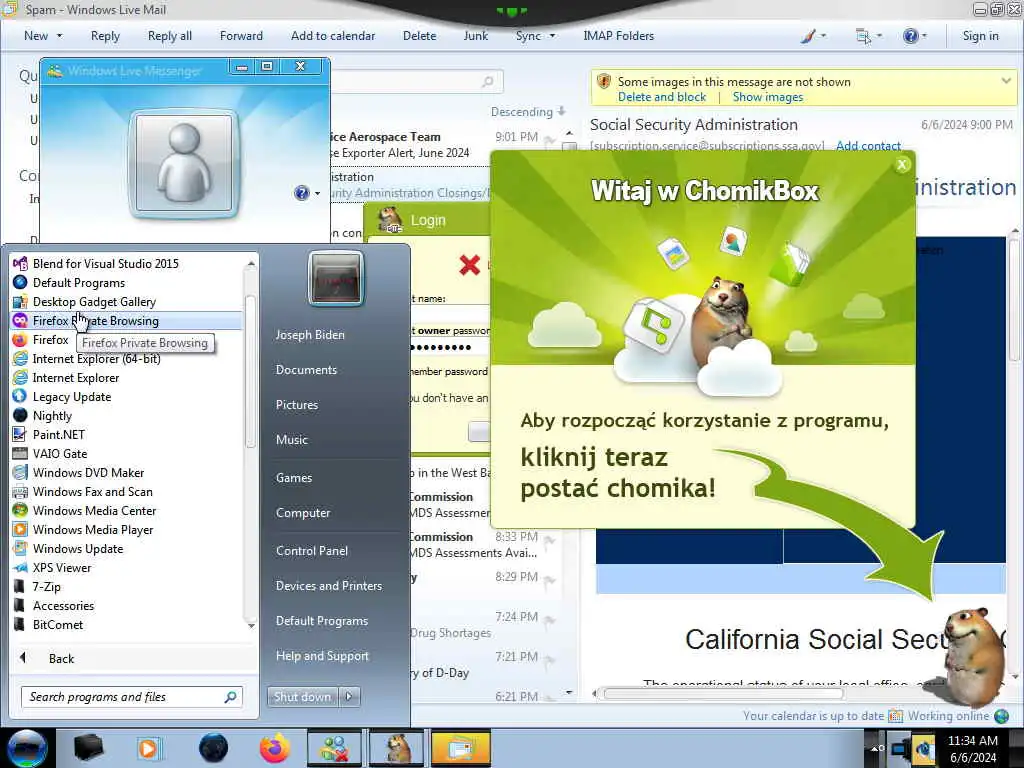Image resolution: width=1024 pixels, height=768 pixels.
Task: Click Reply all in the mail toolbar
Action: pyautogui.click(x=170, y=36)
